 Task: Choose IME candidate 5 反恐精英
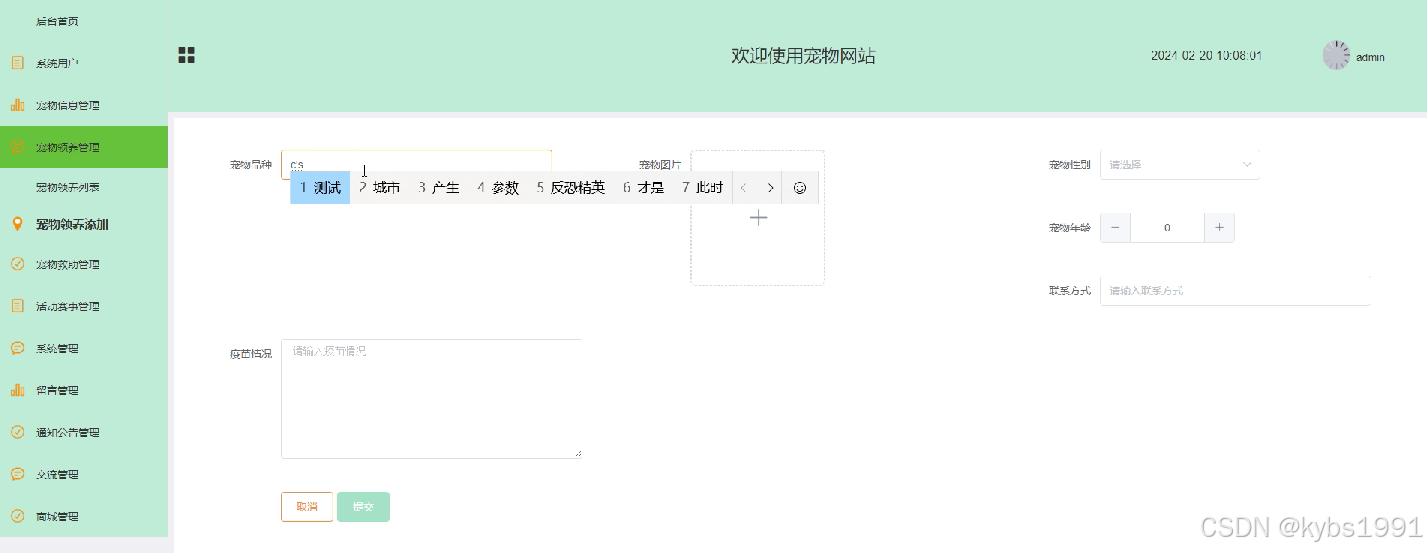click(x=571, y=187)
